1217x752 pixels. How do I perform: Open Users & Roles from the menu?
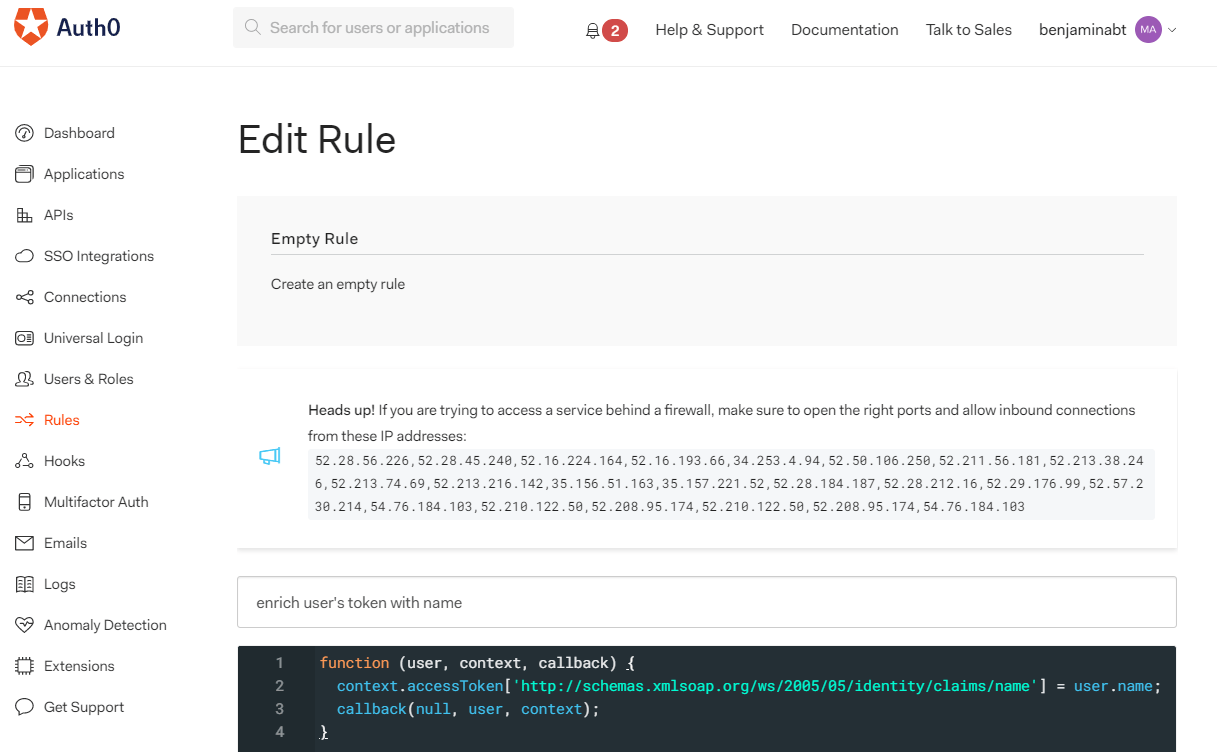click(x=90, y=378)
